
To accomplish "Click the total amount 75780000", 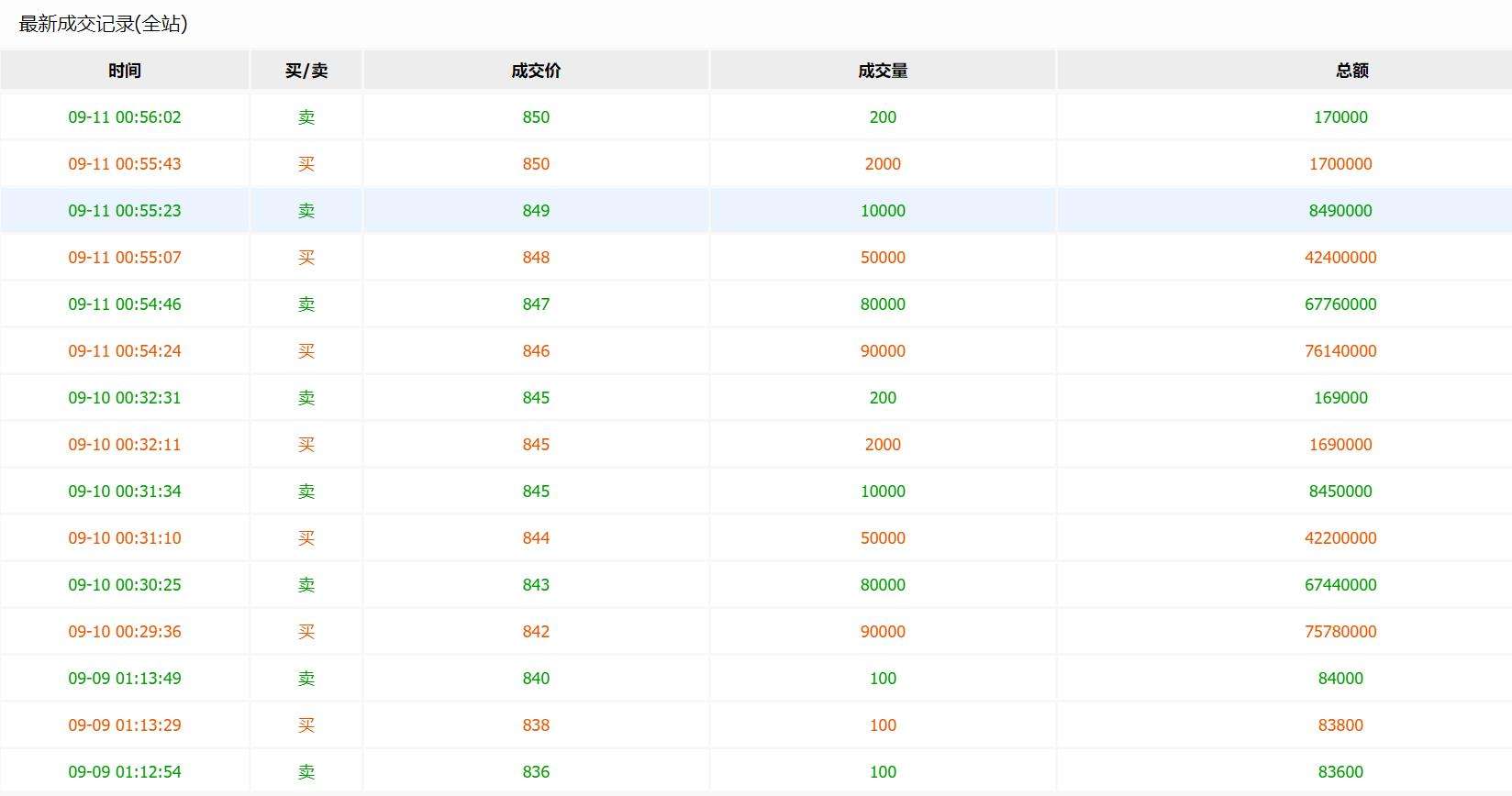I will (x=1340, y=632).
